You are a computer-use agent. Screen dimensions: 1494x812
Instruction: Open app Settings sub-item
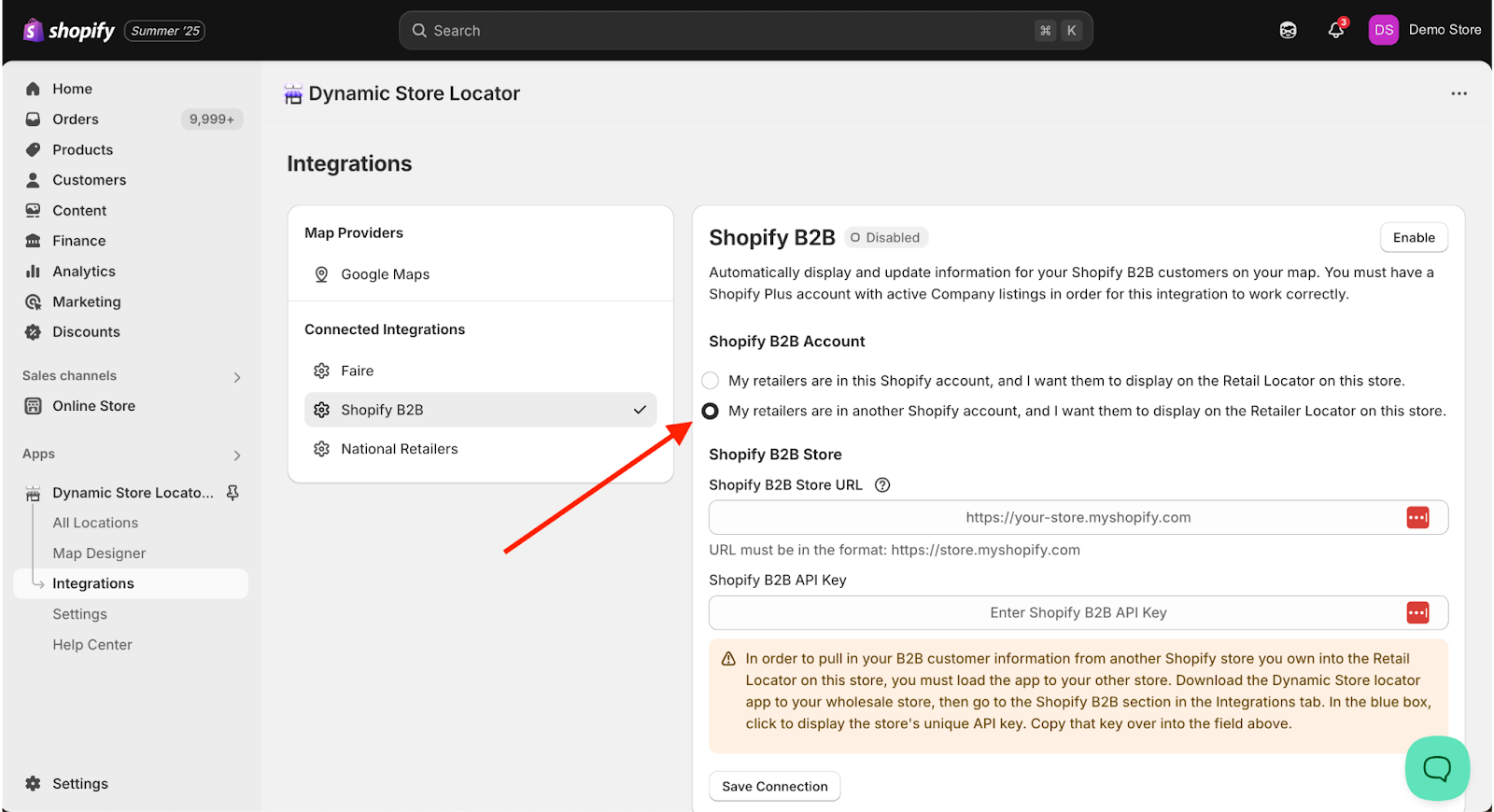[79, 614]
